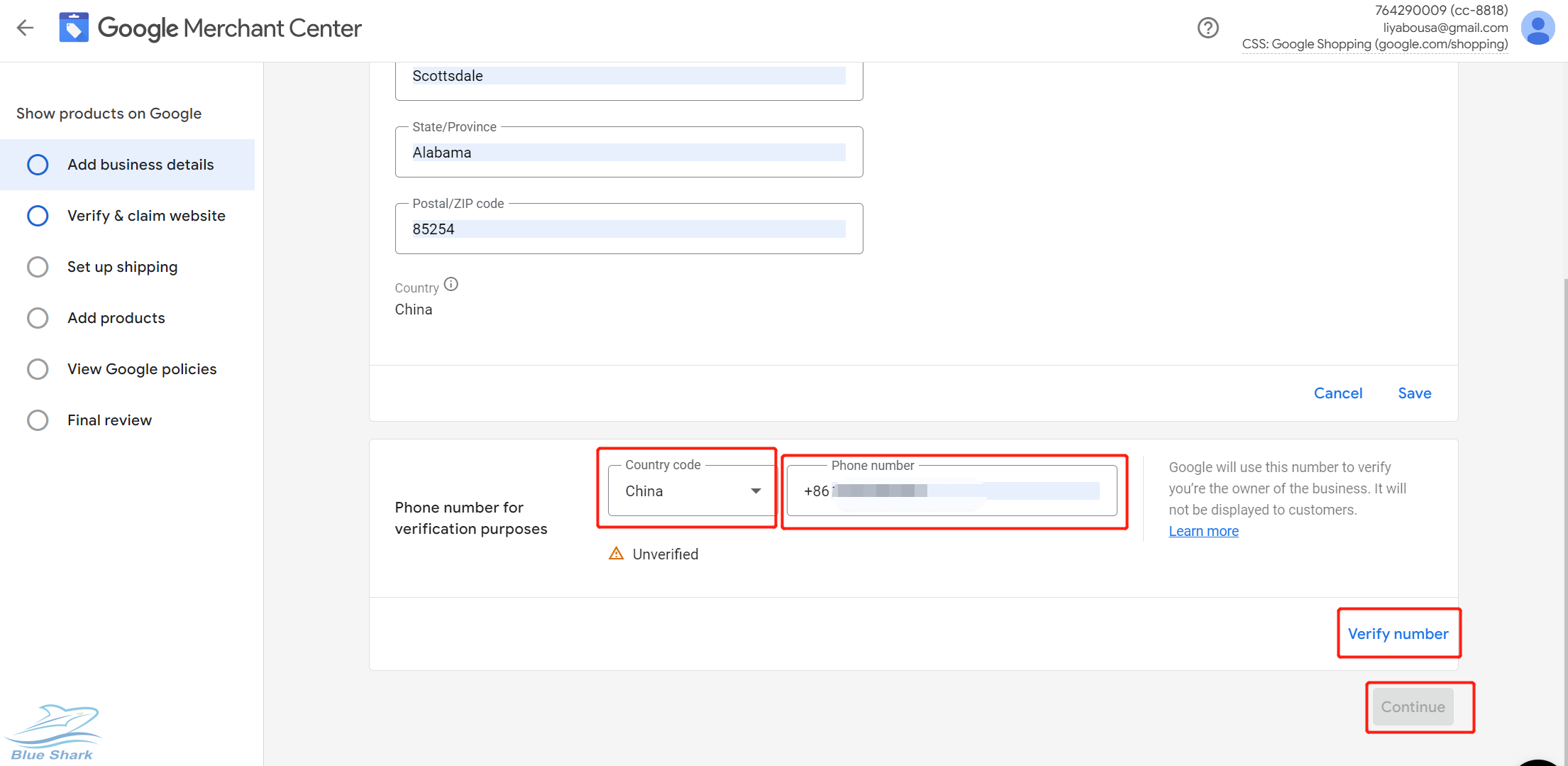The width and height of the screenshot is (1568, 766).
Task: Click the CSS: Google Shopping link
Action: [1375, 44]
